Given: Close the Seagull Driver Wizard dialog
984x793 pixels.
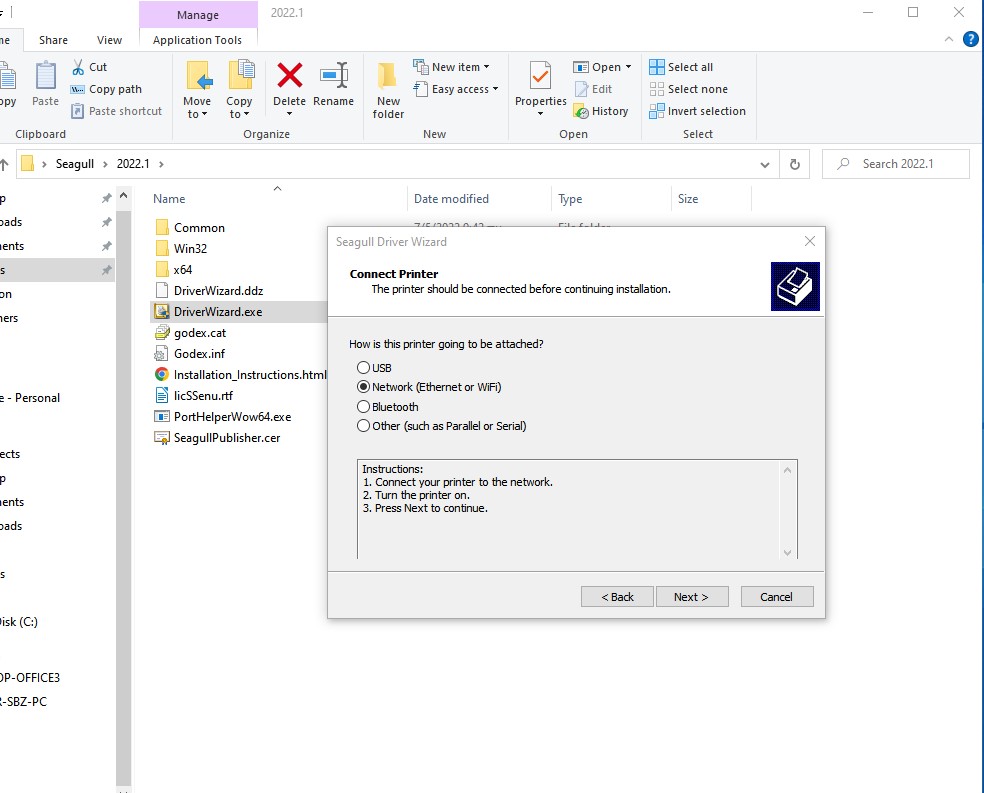Looking at the screenshot, I should pyautogui.click(x=810, y=242).
